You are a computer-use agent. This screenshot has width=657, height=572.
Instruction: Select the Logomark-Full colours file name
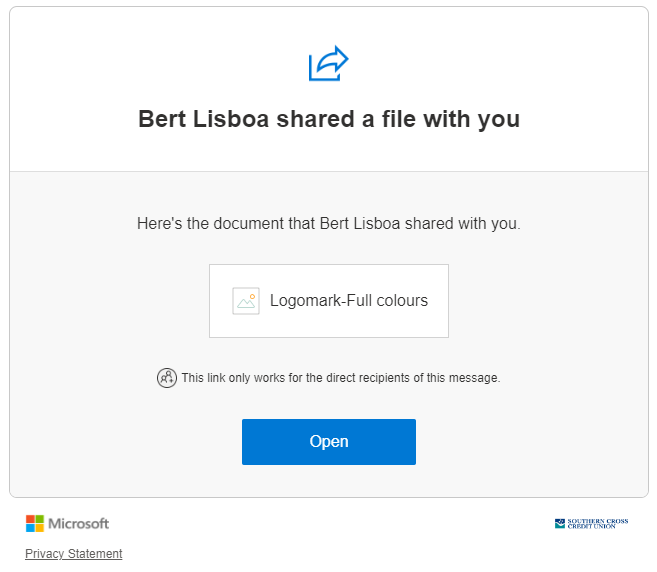[x=349, y=301]
